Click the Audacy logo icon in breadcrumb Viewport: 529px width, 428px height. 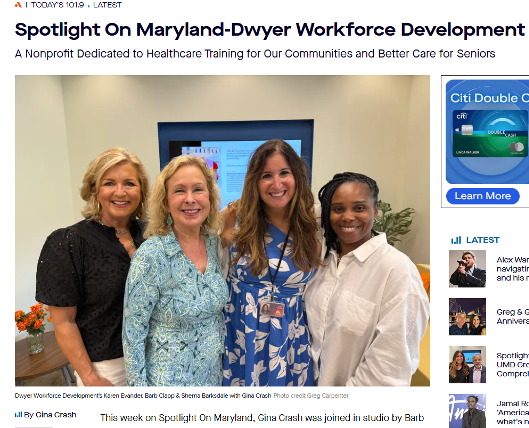point(18,5)
